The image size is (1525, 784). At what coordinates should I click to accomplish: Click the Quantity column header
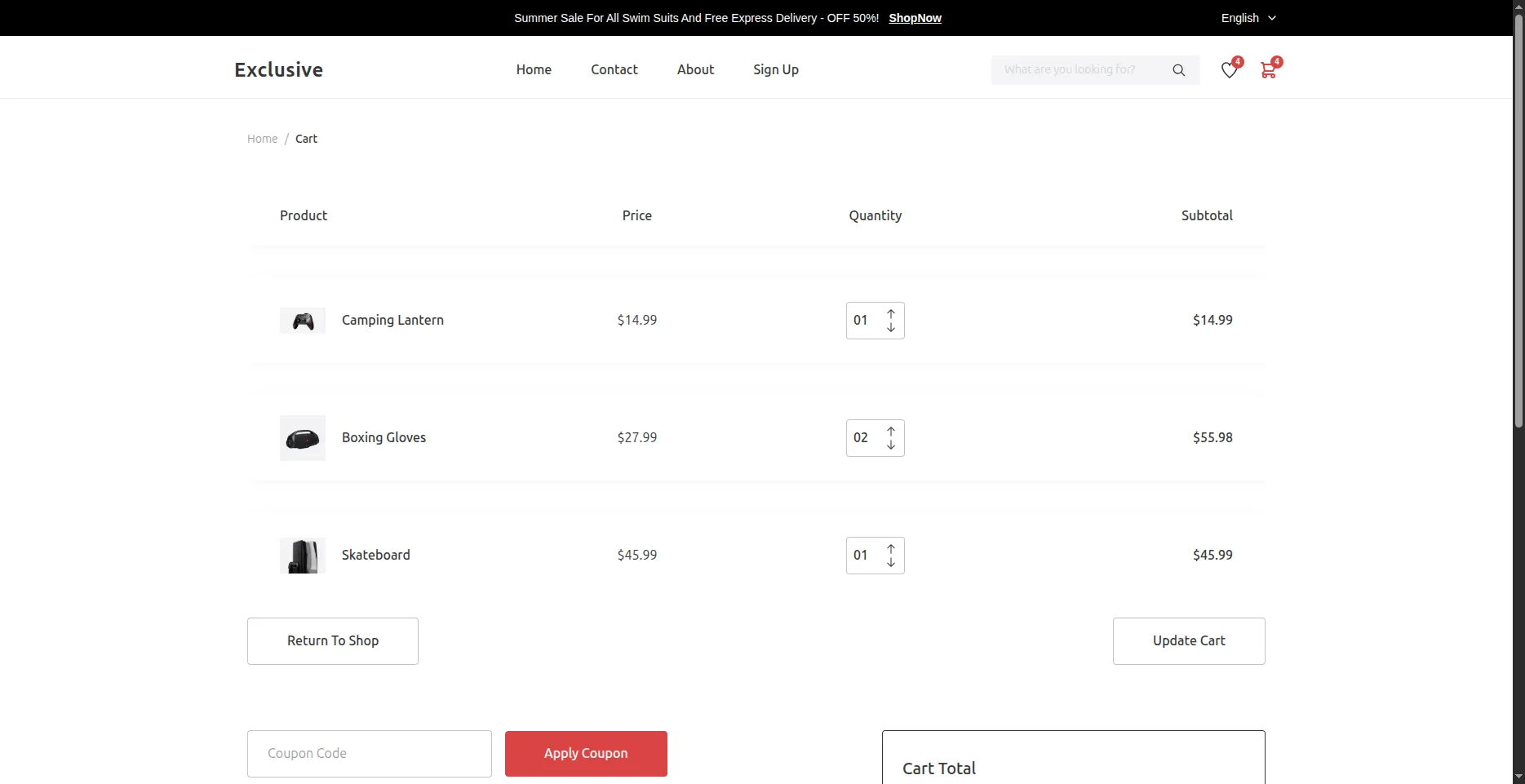click(x=875, y=215)
